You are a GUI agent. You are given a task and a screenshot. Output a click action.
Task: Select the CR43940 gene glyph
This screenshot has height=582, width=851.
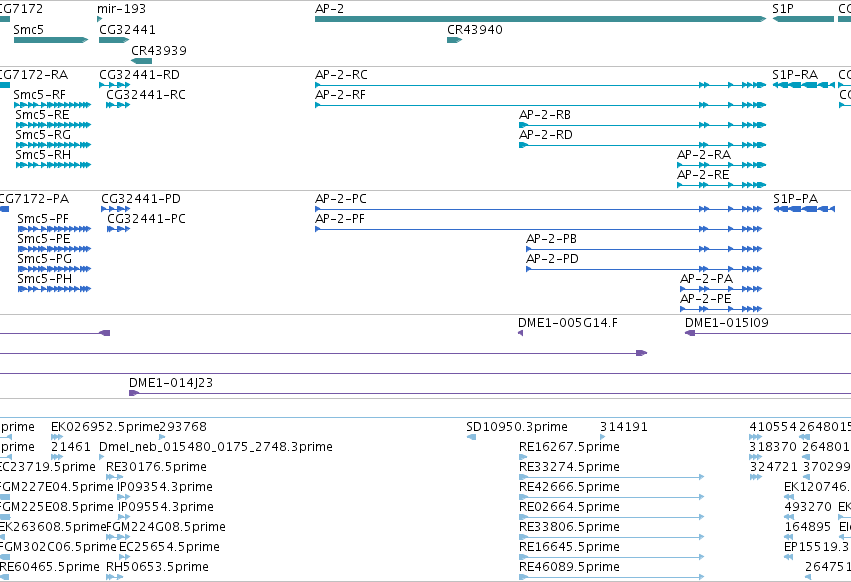[454, 40]
